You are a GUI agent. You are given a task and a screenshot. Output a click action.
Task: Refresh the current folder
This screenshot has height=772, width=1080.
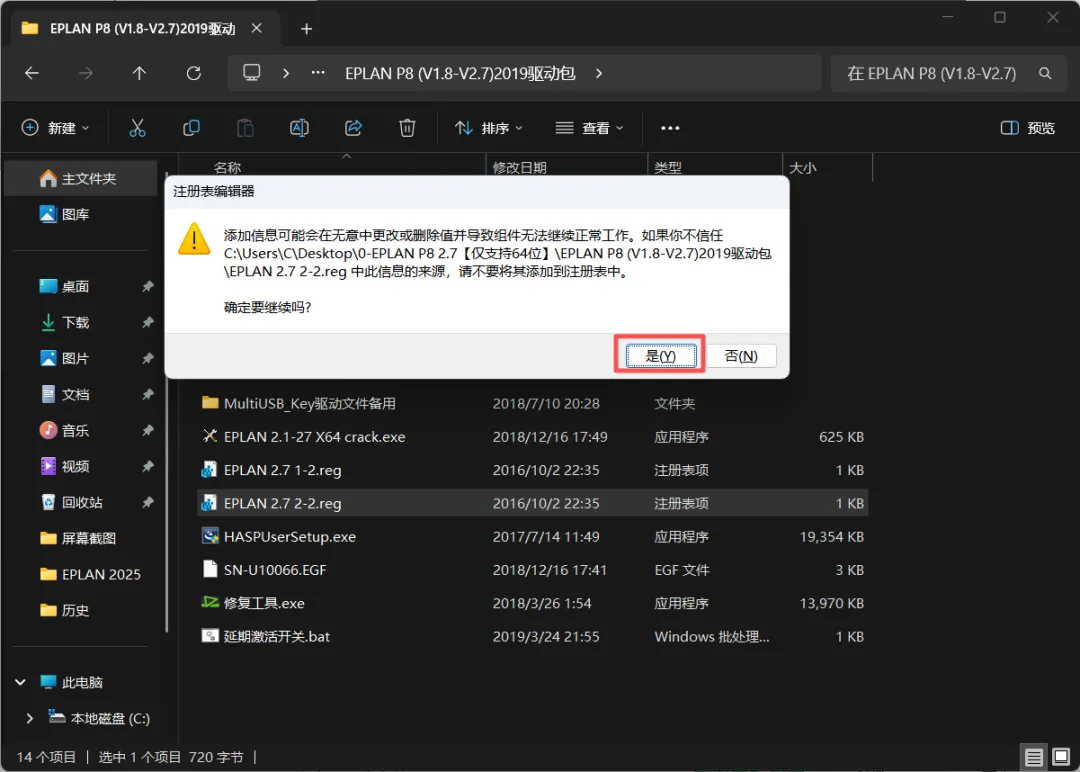point(194,73)
